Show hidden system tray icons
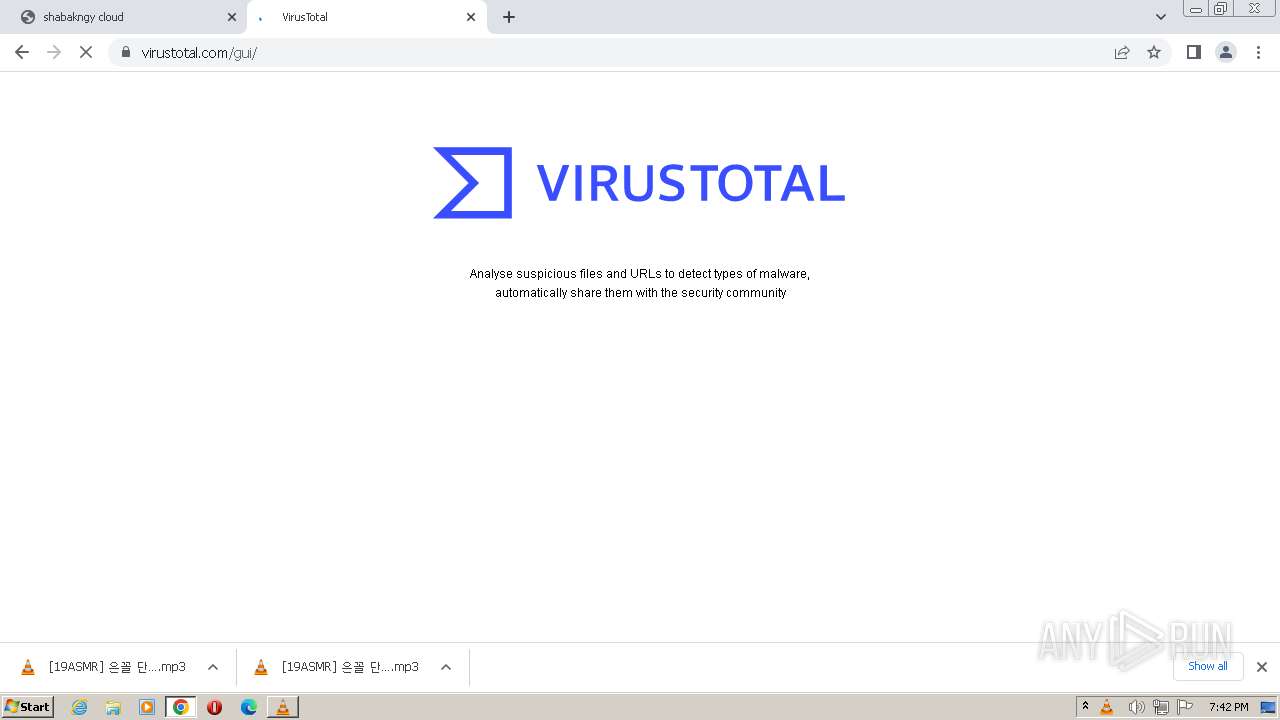Screen dimensions: 1280x720 coord(1085,707)
